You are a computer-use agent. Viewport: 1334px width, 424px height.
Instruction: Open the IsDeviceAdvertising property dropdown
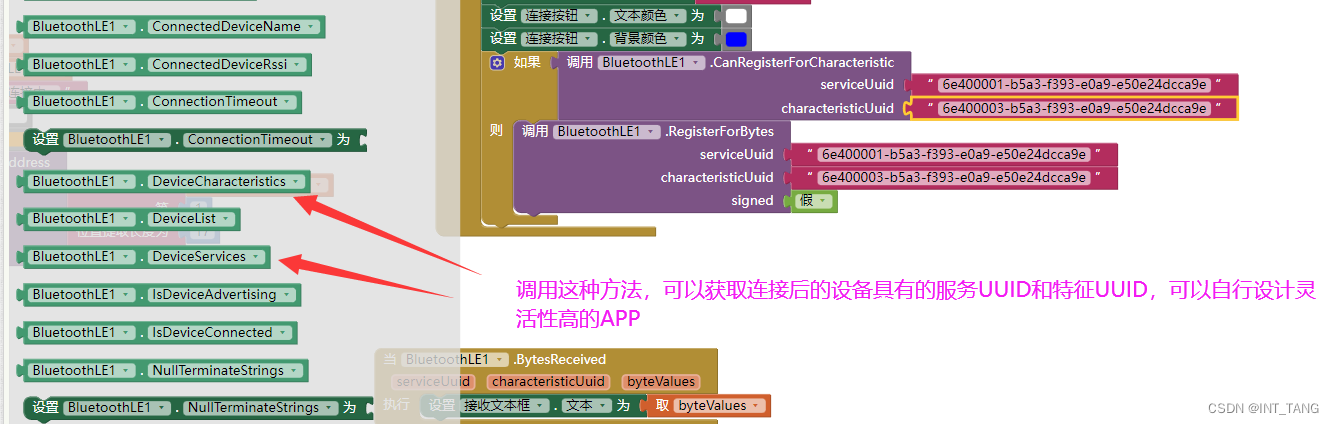221,295
